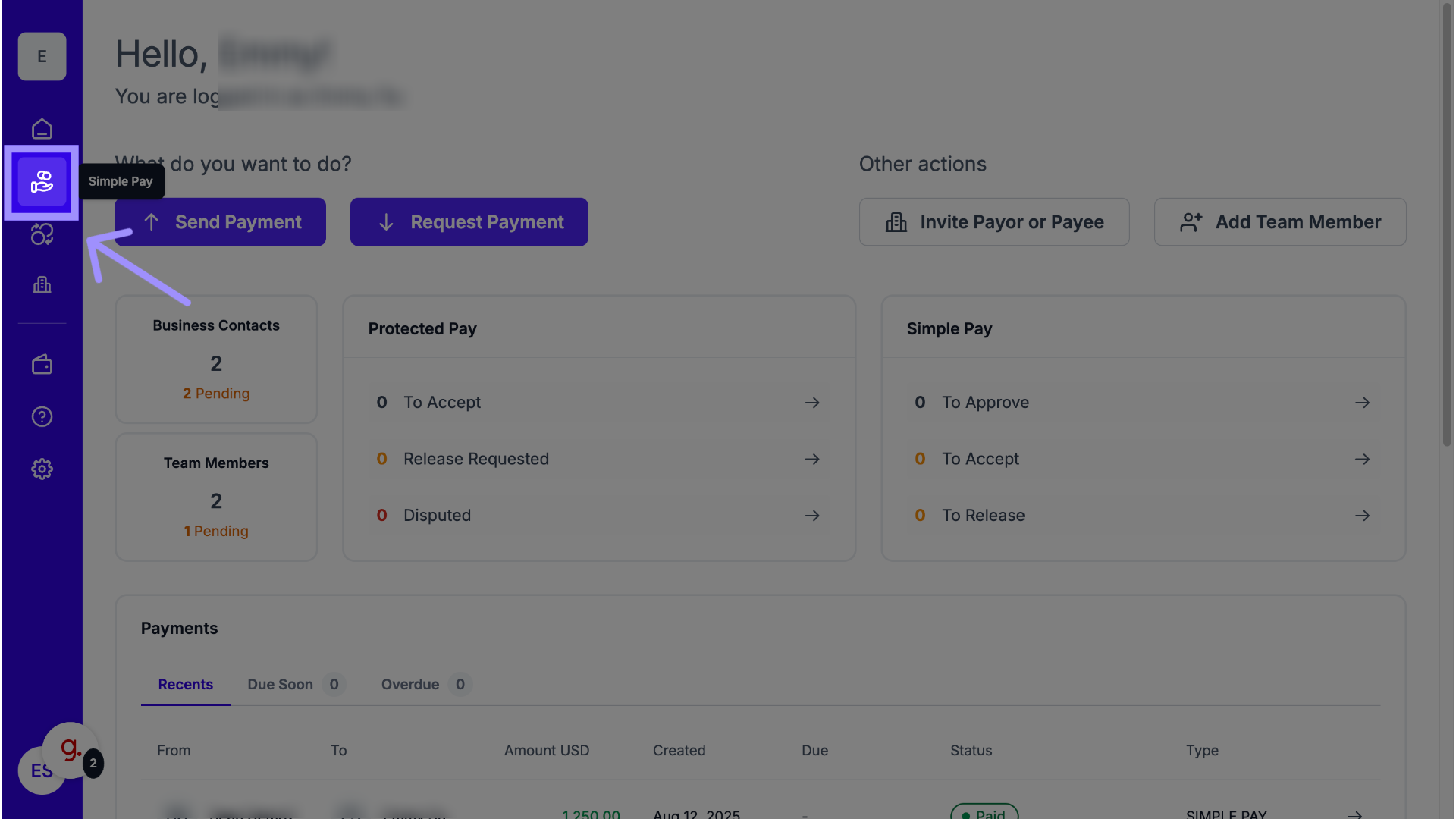
Task: Open the Home dashboard sidebar icon
Action: pos(42,129)
